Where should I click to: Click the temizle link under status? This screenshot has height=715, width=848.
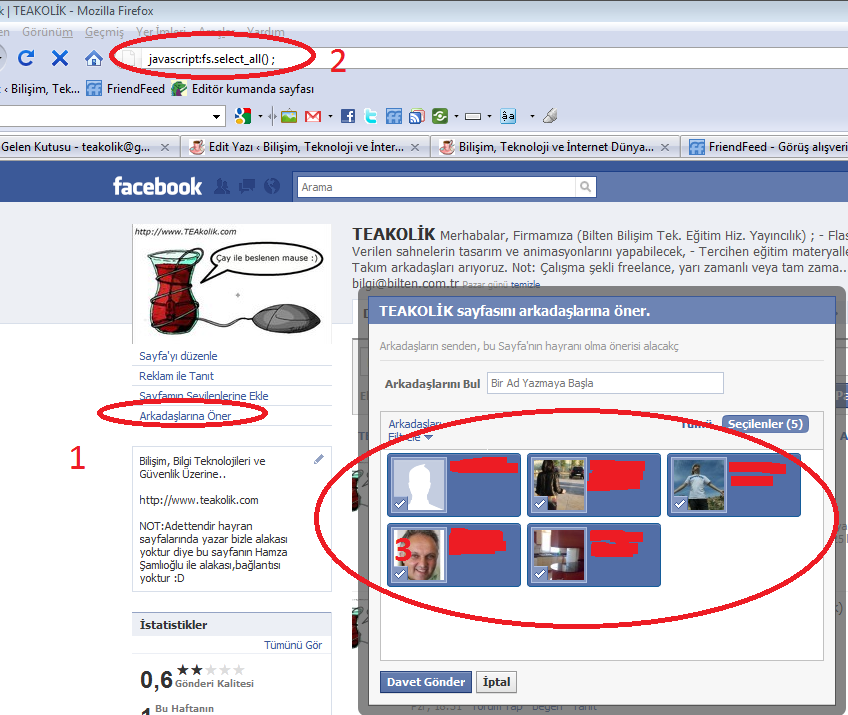click(x=526, y=284)
